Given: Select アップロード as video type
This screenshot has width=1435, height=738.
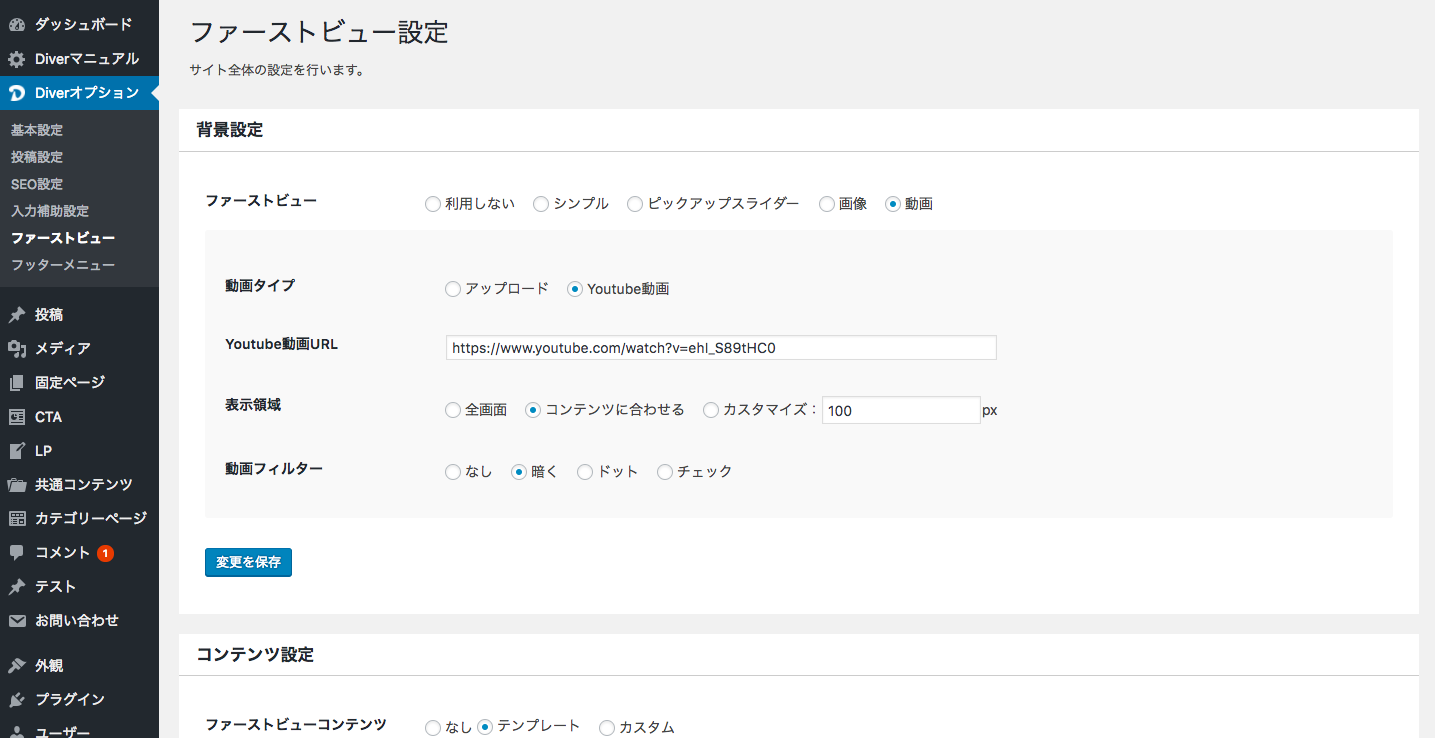Looking at the screenshot, I should pos(453,289).
